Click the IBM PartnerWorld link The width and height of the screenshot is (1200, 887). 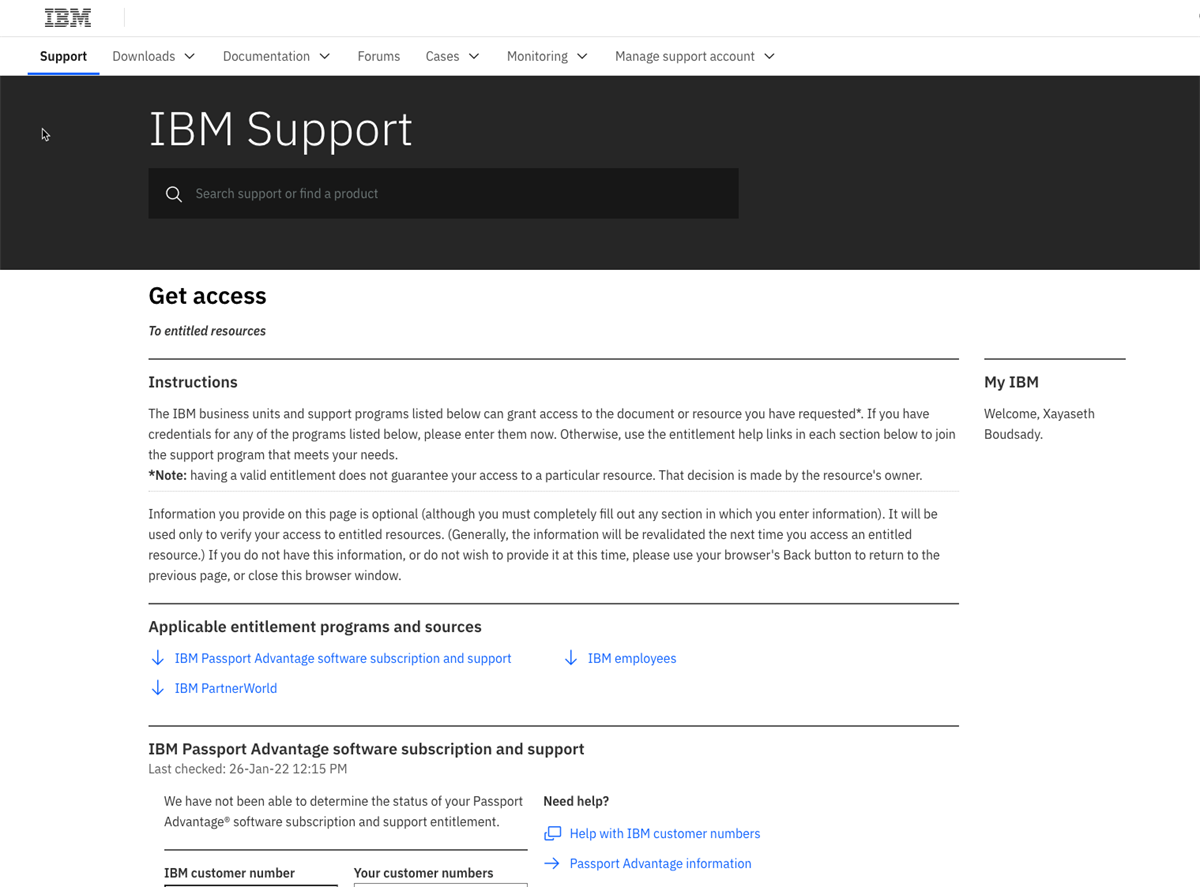coord(225,687)
